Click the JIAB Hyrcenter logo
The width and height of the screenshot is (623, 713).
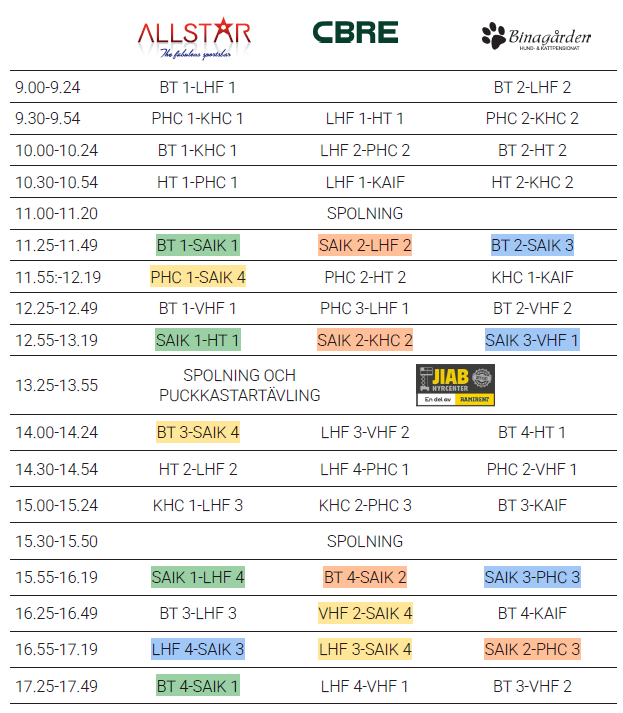click(x=455, y=385)
